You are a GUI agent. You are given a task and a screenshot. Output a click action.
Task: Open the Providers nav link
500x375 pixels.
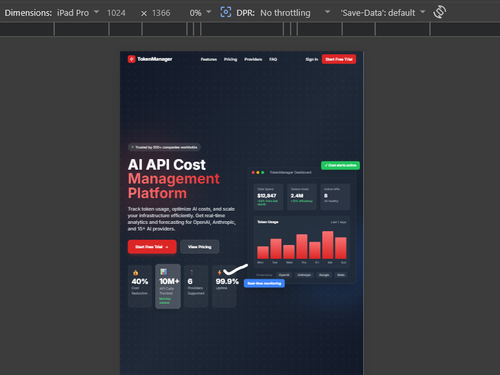coord(253,59)
